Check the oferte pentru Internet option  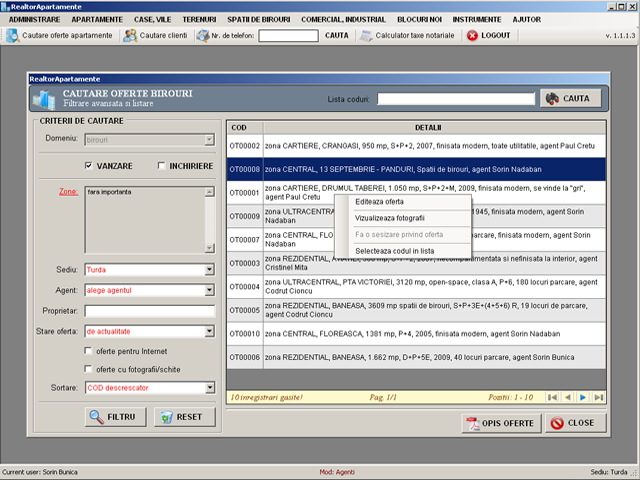click(89, 351)
